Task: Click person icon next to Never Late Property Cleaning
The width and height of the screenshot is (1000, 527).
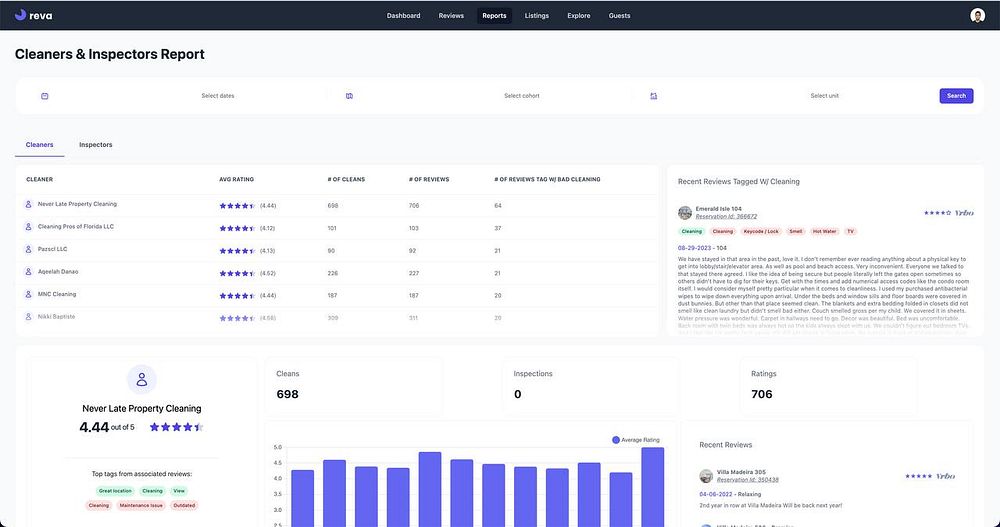Action: [28, 204]
